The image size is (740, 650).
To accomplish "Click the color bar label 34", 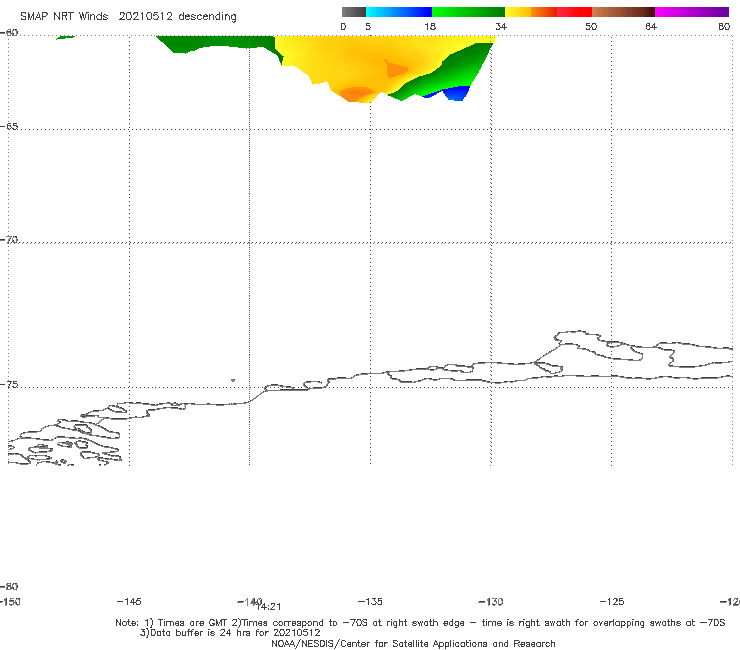I will click(501, 26).
